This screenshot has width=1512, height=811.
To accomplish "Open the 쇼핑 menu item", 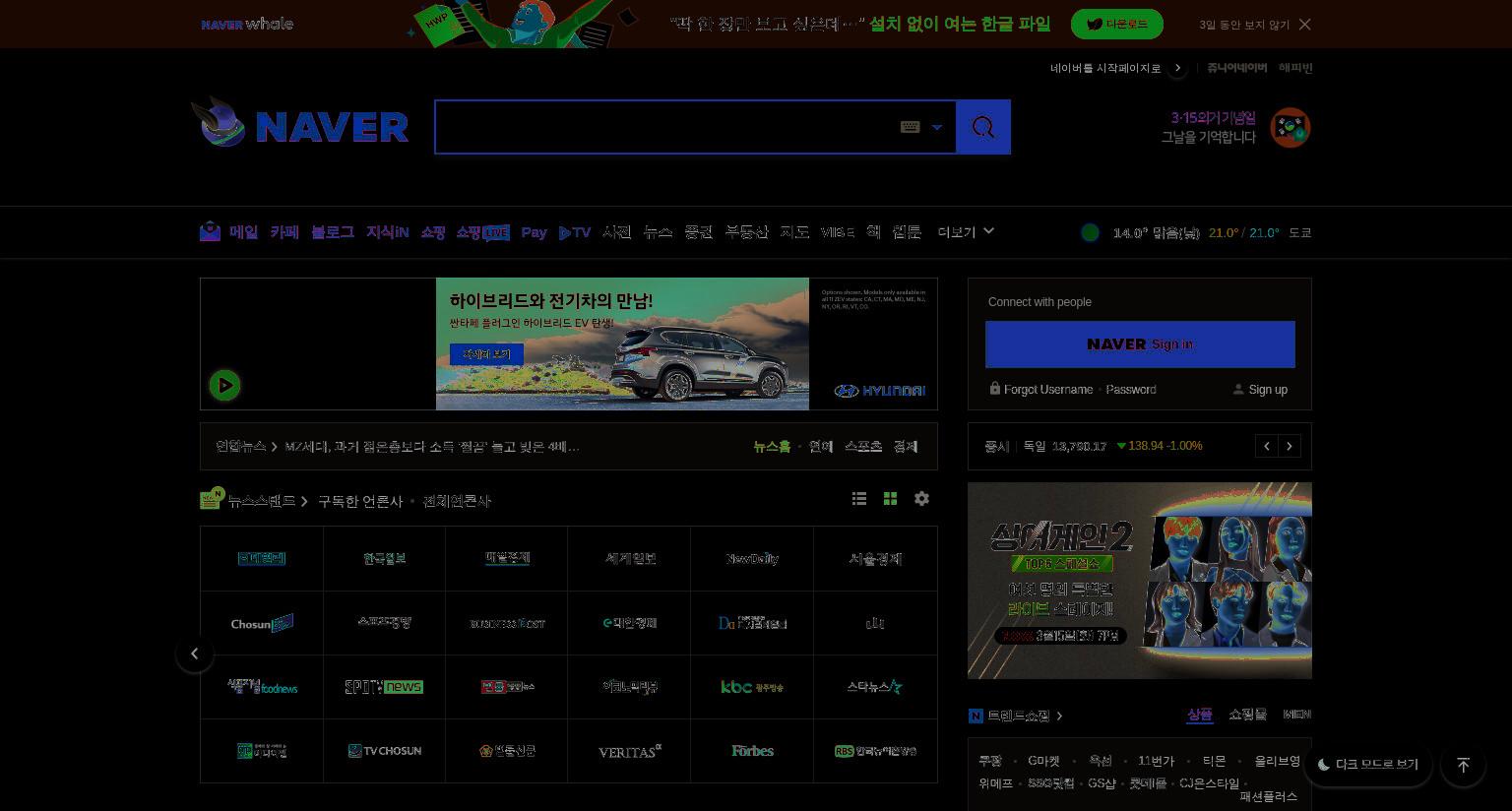I will (x=433, y=232).
